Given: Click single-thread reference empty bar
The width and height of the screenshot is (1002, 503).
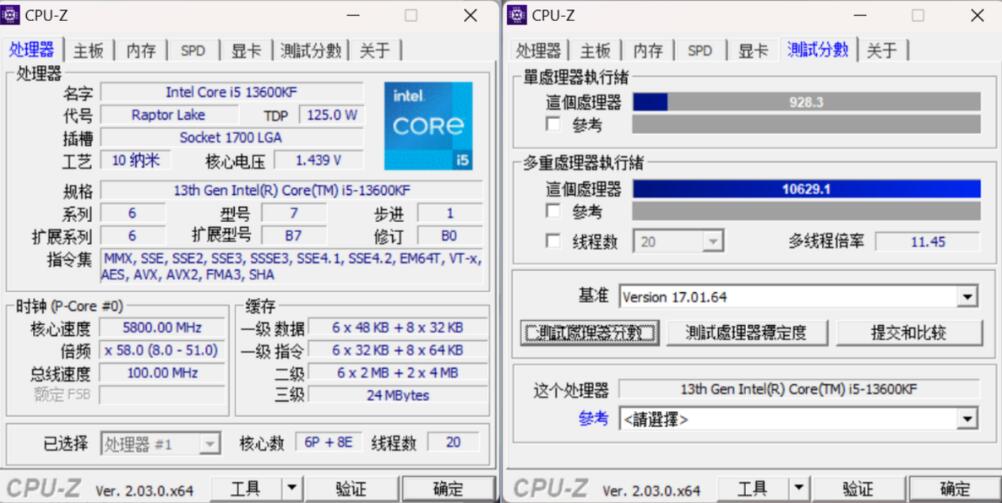Looking at the screenshot, I should pos(806,124).
